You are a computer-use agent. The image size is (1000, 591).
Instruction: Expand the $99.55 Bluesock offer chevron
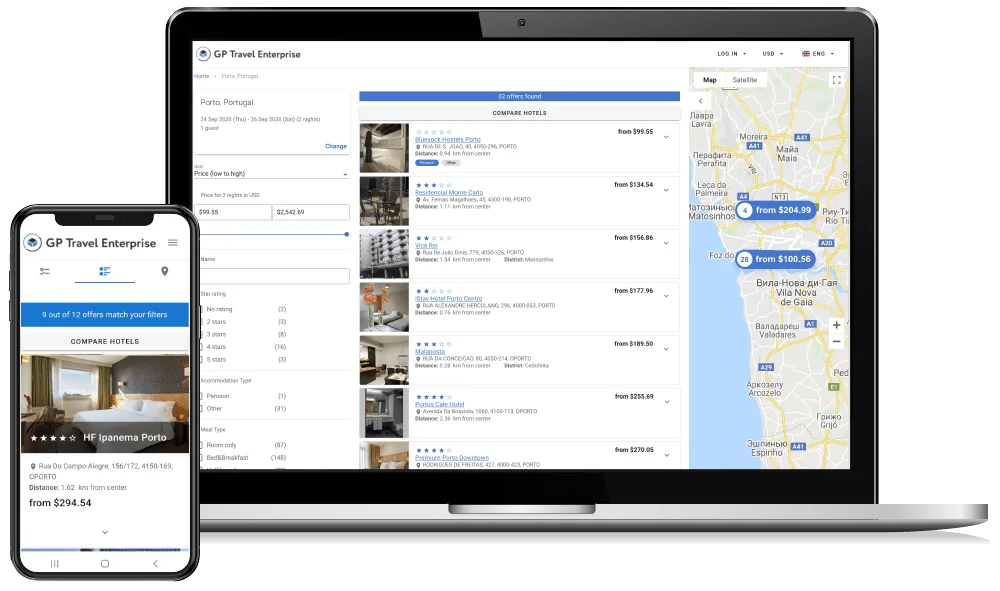[x=666, y=137]
